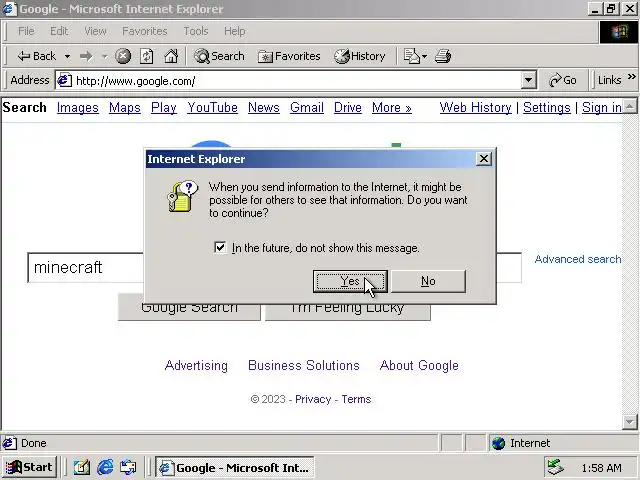The image size is (640, 480).
Task: Click the page icon in address bar
Action: (64, 80)
